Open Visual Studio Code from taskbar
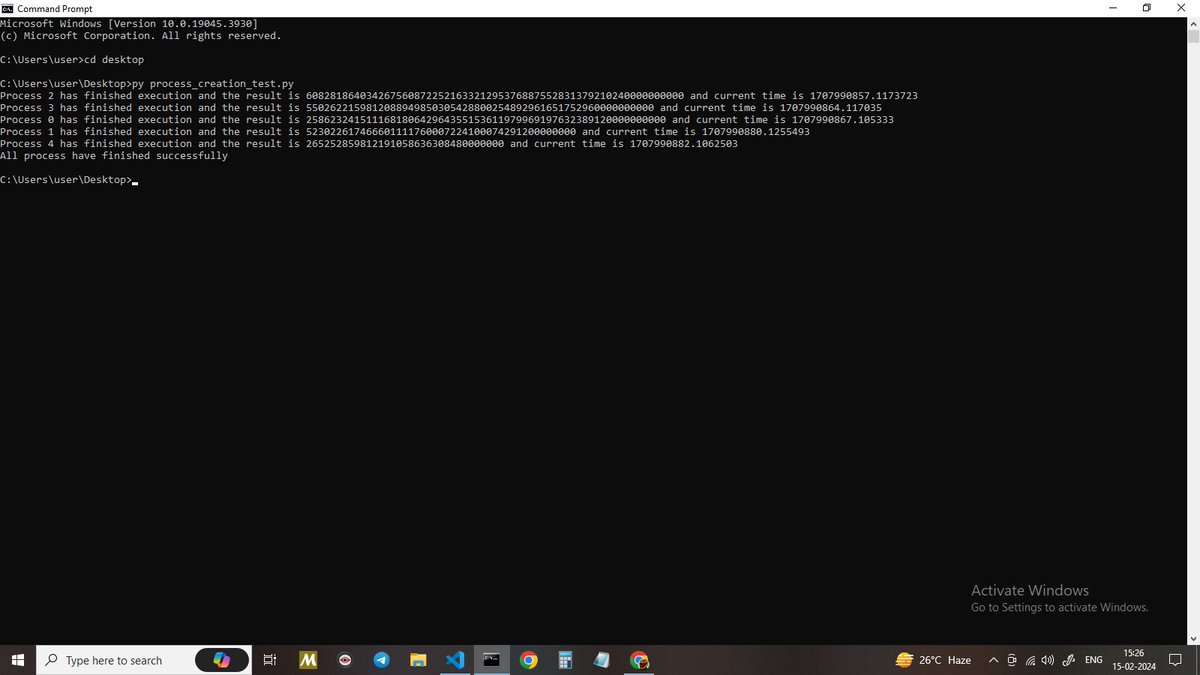Screen dimensions: 1200x675 click(x=455, y=660)
